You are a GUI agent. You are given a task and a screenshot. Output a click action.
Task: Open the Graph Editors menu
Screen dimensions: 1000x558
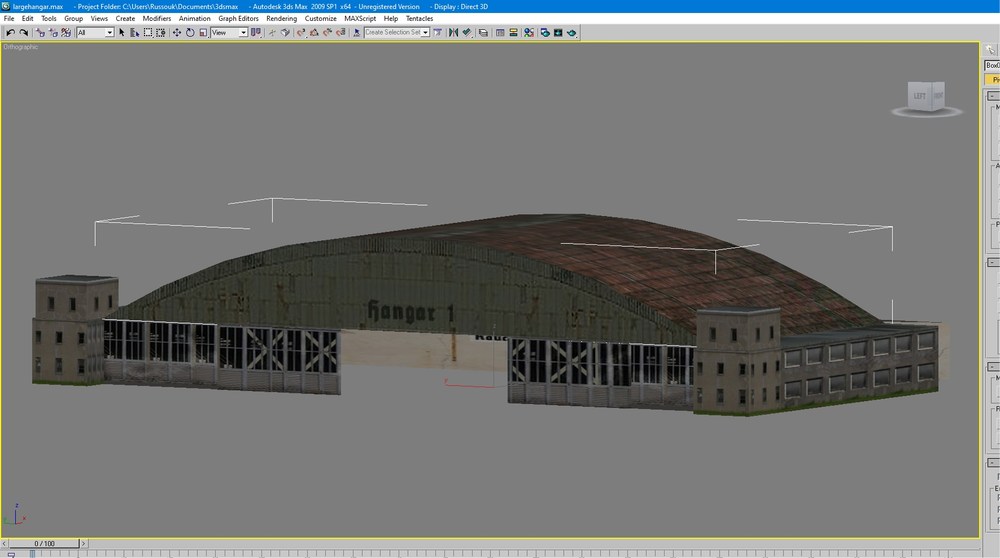pos(239,18)
